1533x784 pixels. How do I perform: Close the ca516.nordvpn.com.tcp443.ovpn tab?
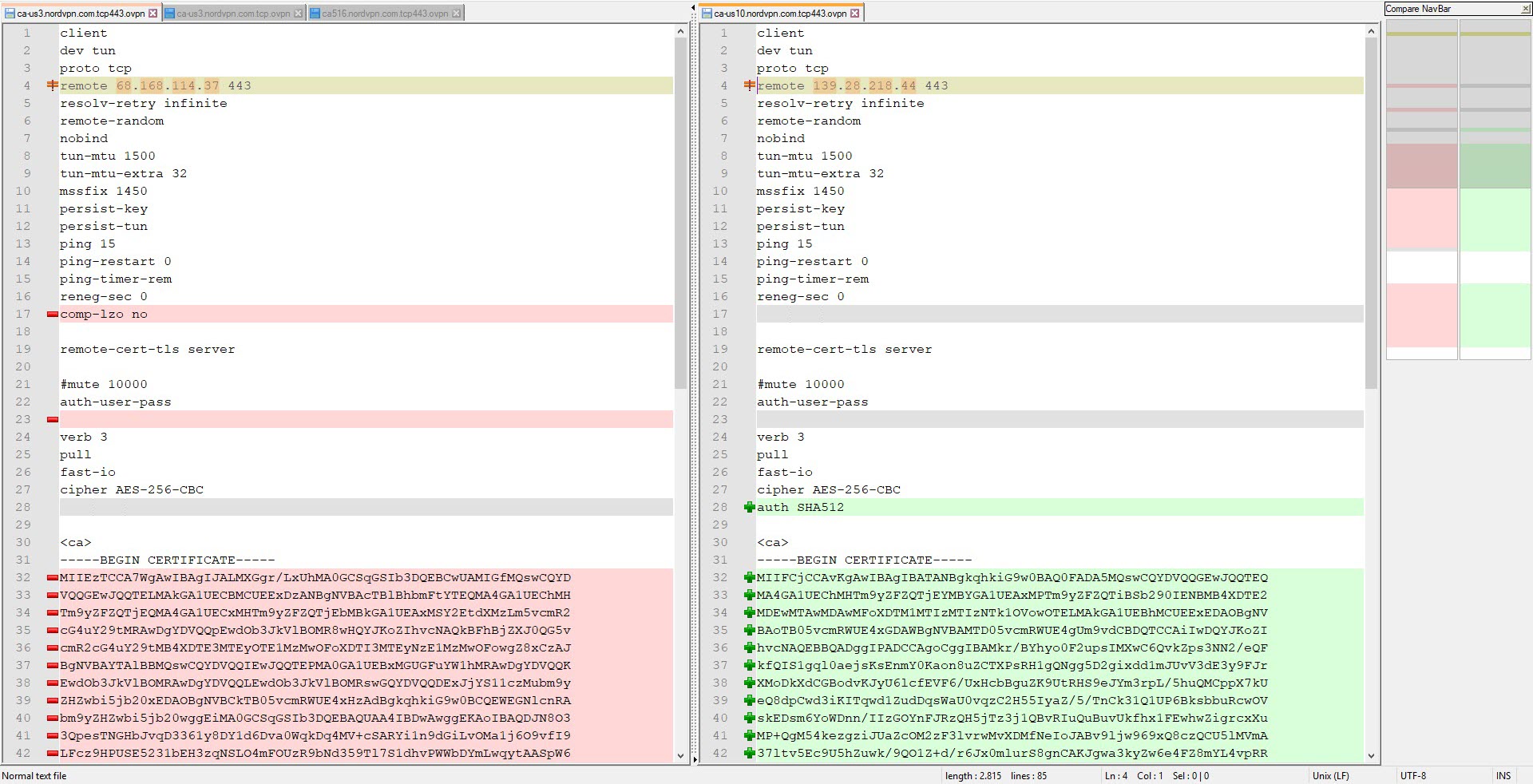[x=457, y=14]
